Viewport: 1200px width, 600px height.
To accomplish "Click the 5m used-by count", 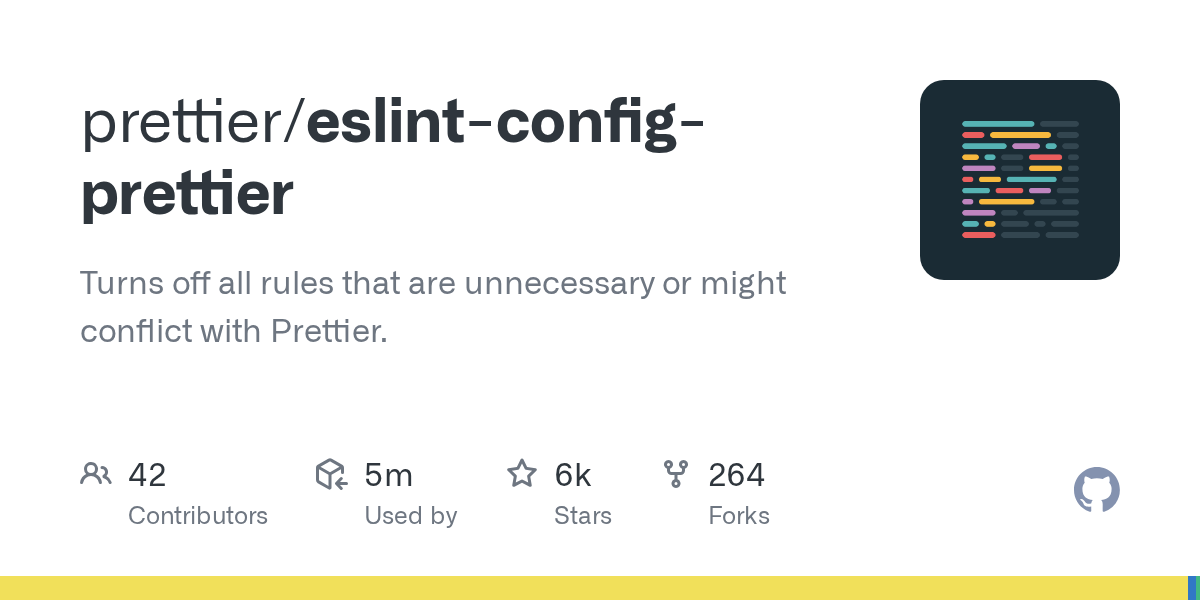I will (x=389, y=475).
